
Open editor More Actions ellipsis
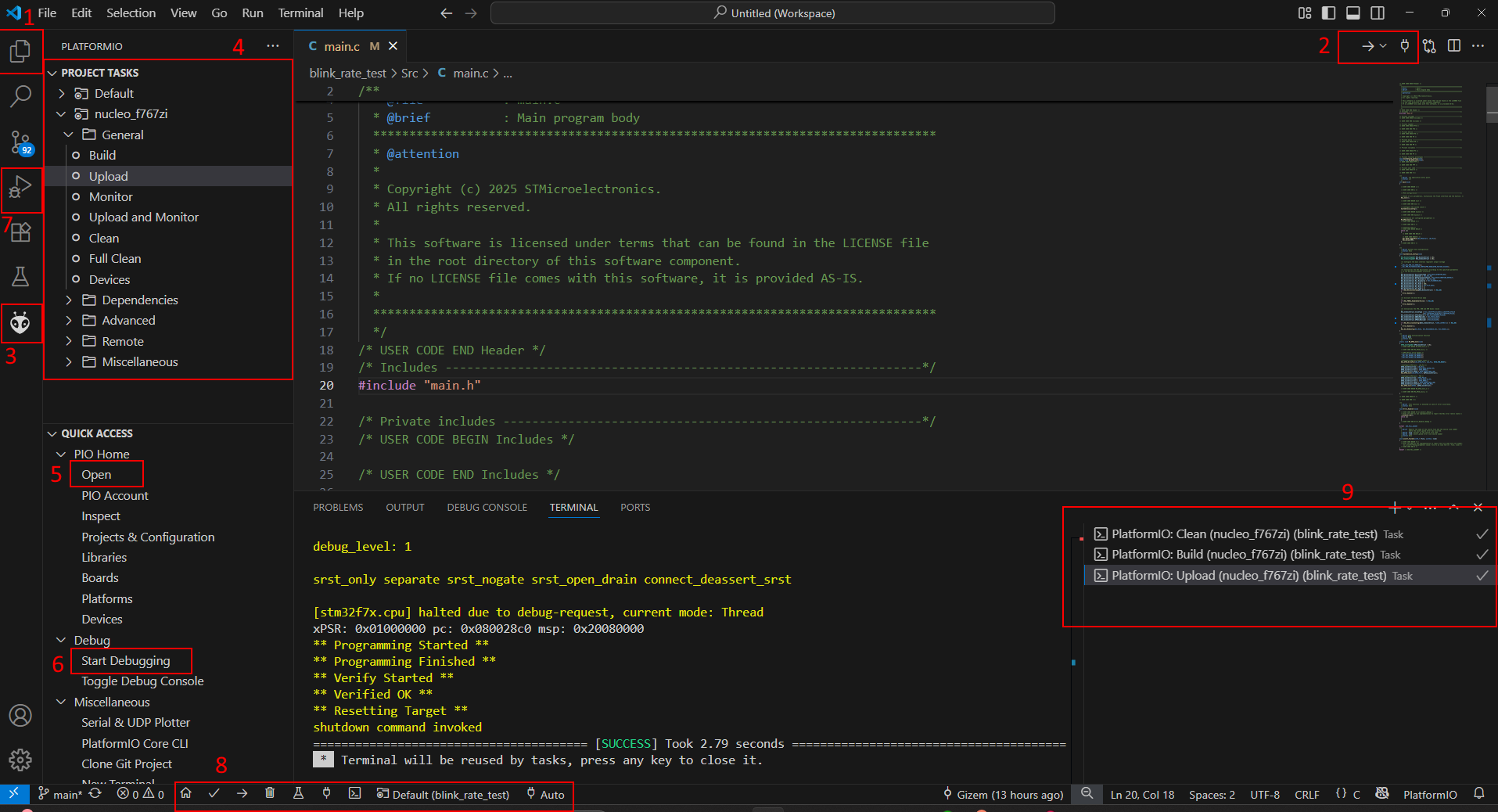(x=1478, y=45)
